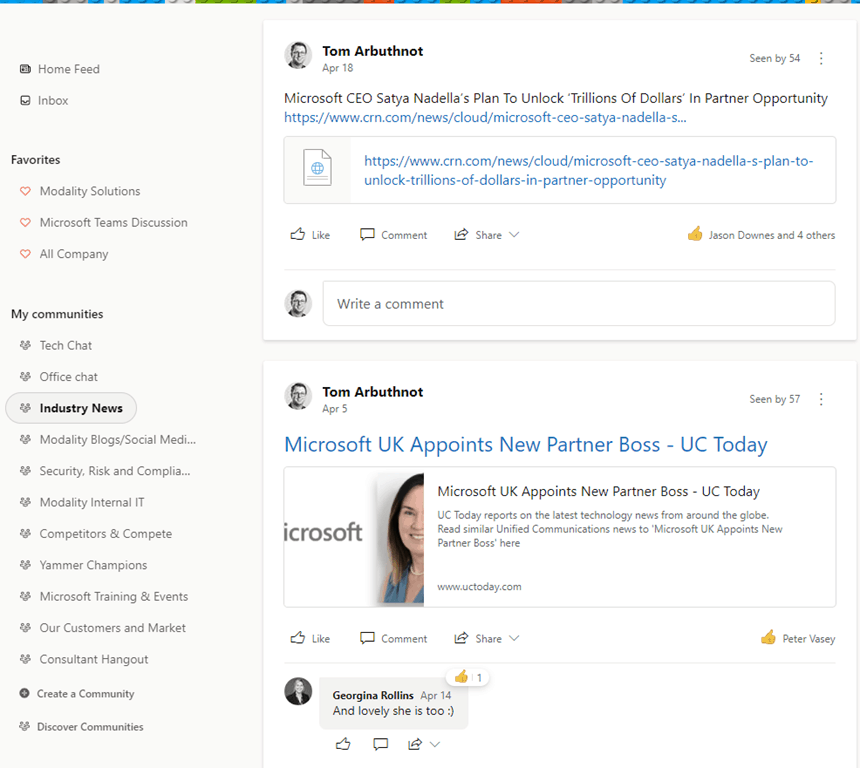This screenshot has width=860, height=768.
Task: Select Yammer Champions in My communities
Action: pos(93,565)
